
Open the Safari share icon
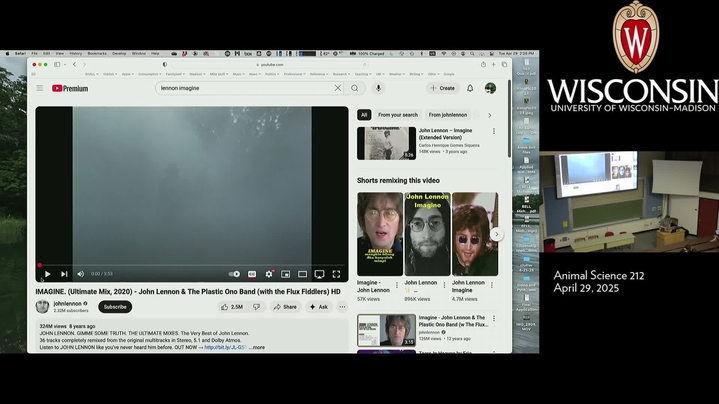coord(483,65)
